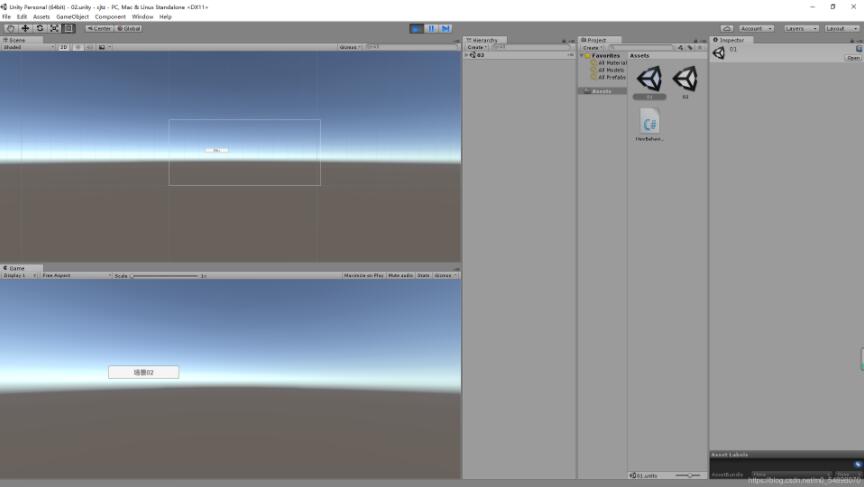Select All Models favorite
Viewport: 864px width, 487px height.
607,70
